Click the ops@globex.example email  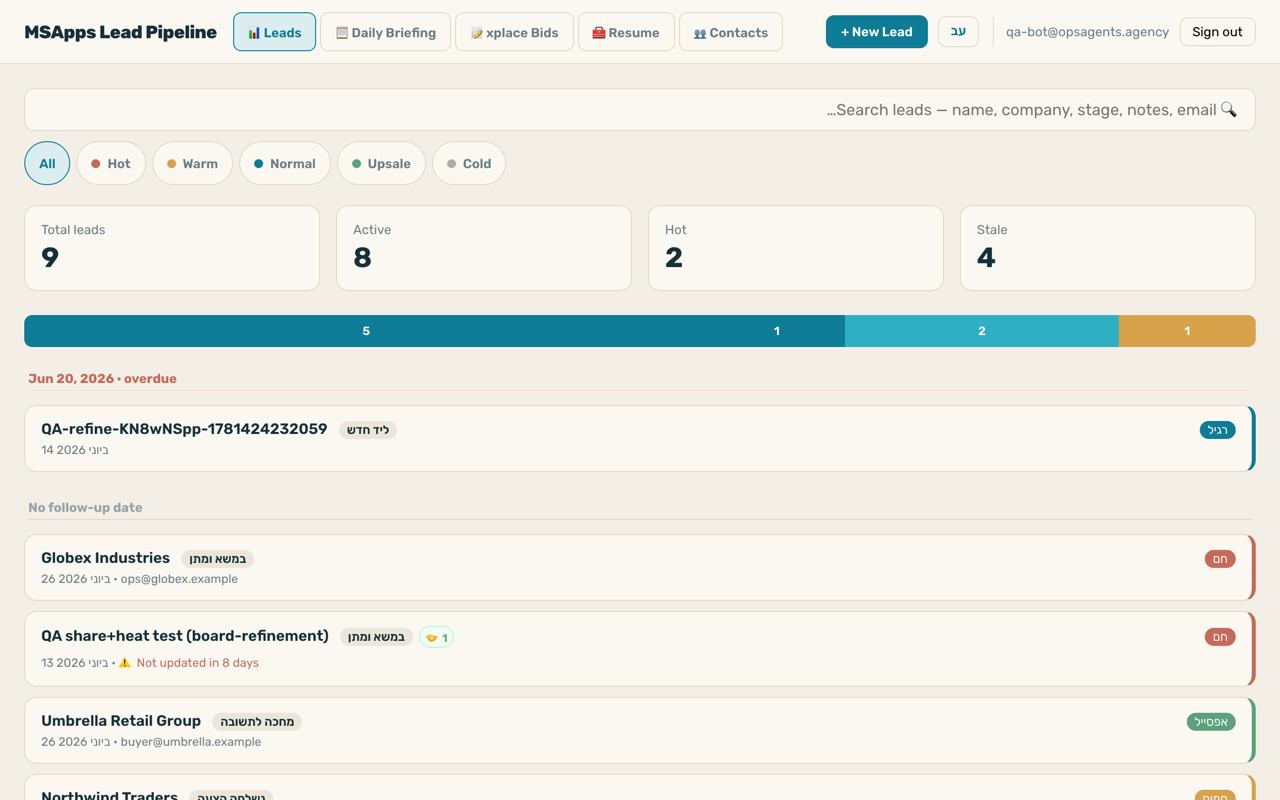coord(179,579)
